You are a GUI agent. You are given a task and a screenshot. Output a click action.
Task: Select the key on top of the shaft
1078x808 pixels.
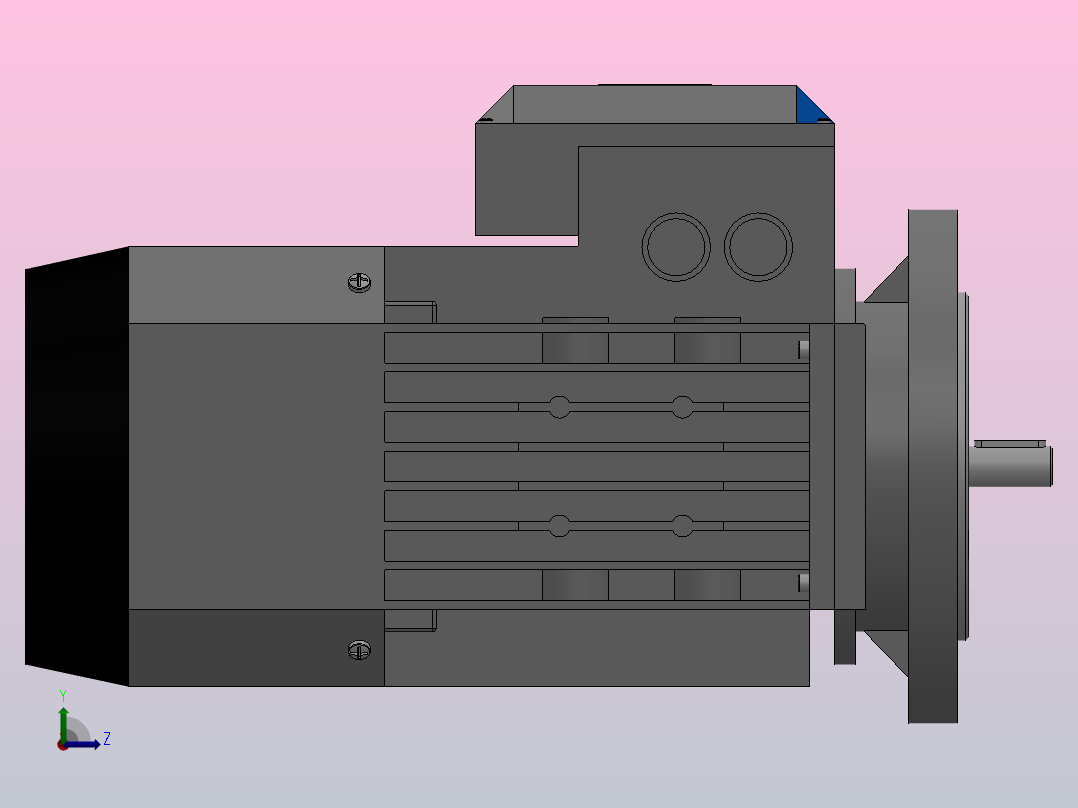click(1010, 444)
